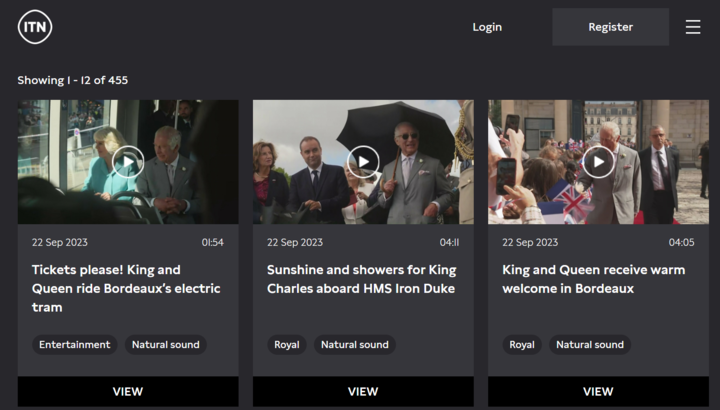This screenshot has height=410, width=720.
Task: Play the HMS Iron Duke video
Action: (x=363, y=162)
